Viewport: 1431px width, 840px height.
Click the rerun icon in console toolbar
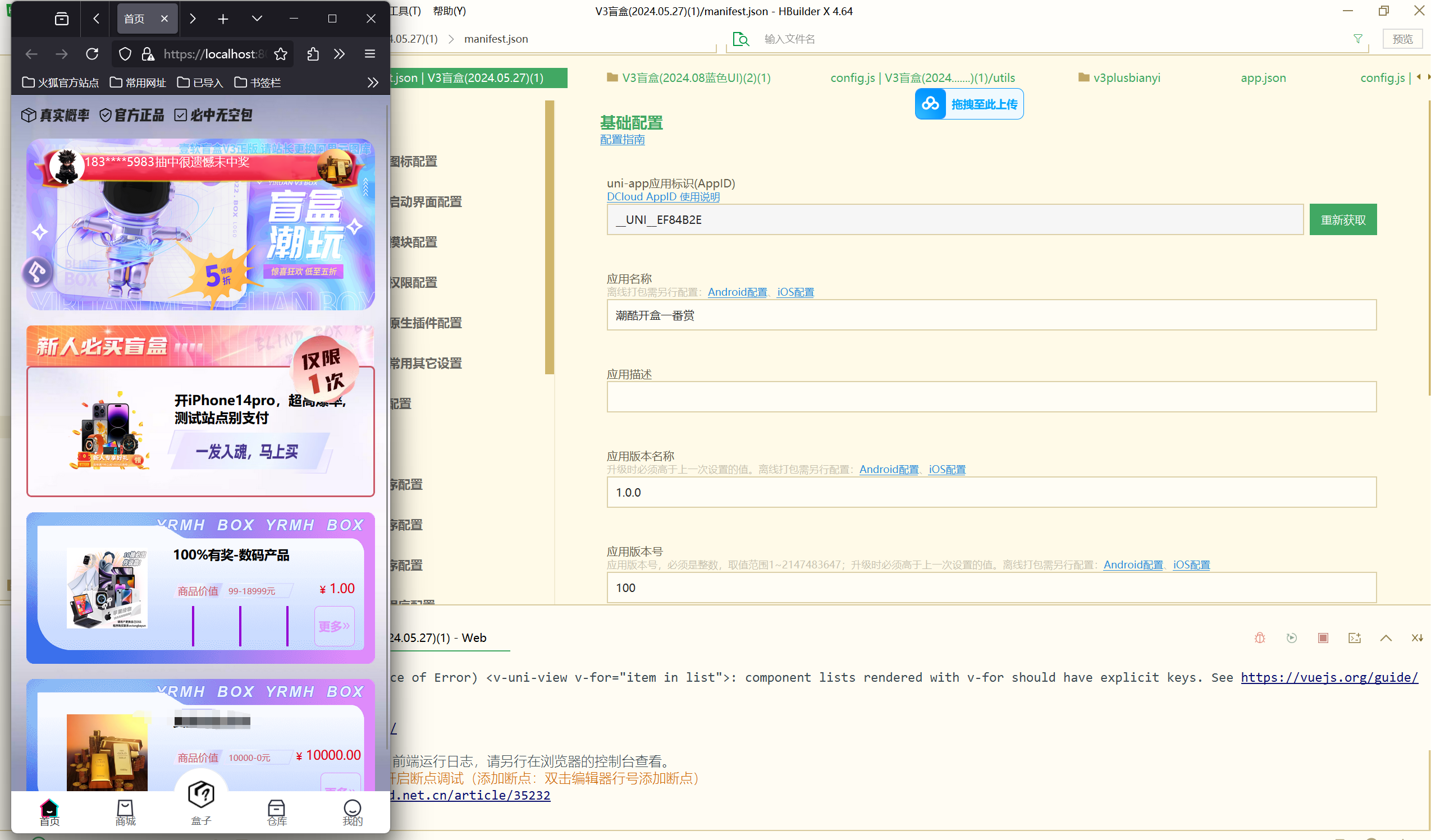[x=1291, y=638]
